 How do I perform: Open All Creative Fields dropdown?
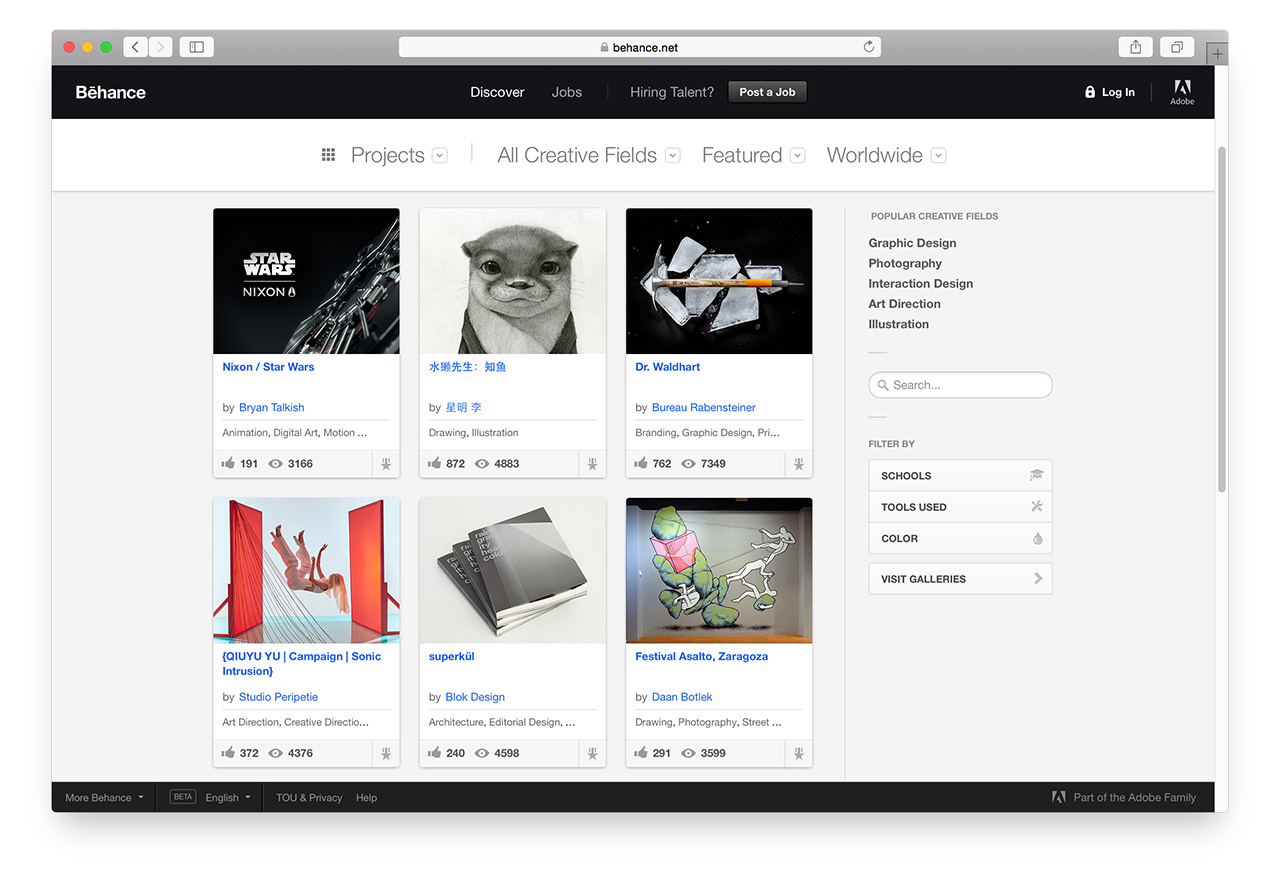click(x=588, y=155)
